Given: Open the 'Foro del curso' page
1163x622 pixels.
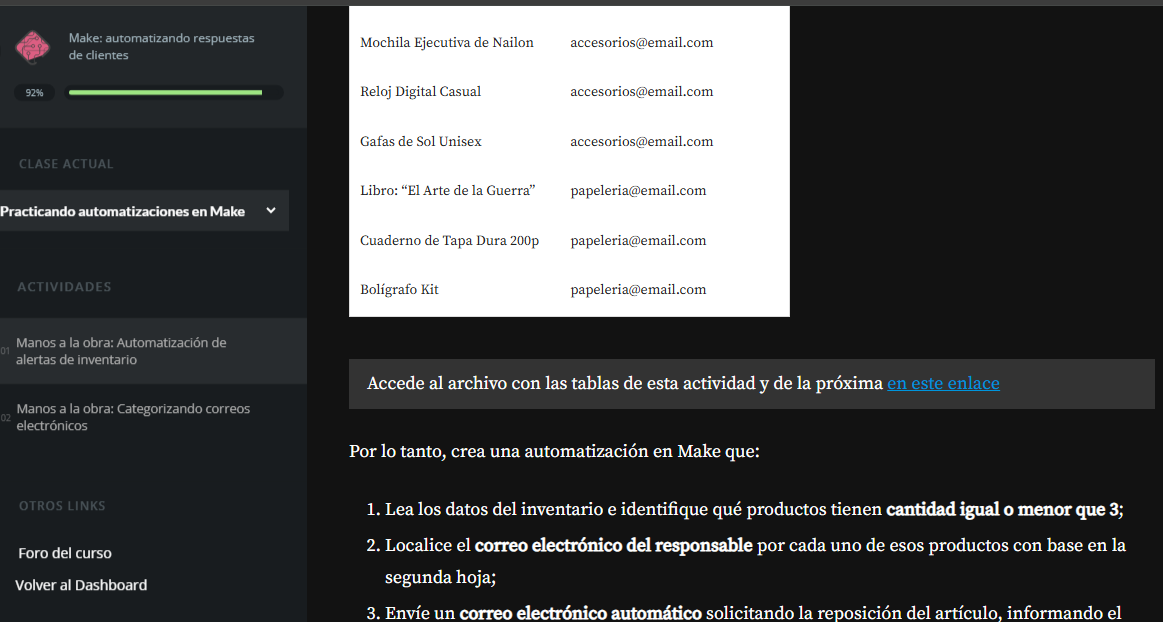Looking at the screenshot, I should [x=65, y=553].
